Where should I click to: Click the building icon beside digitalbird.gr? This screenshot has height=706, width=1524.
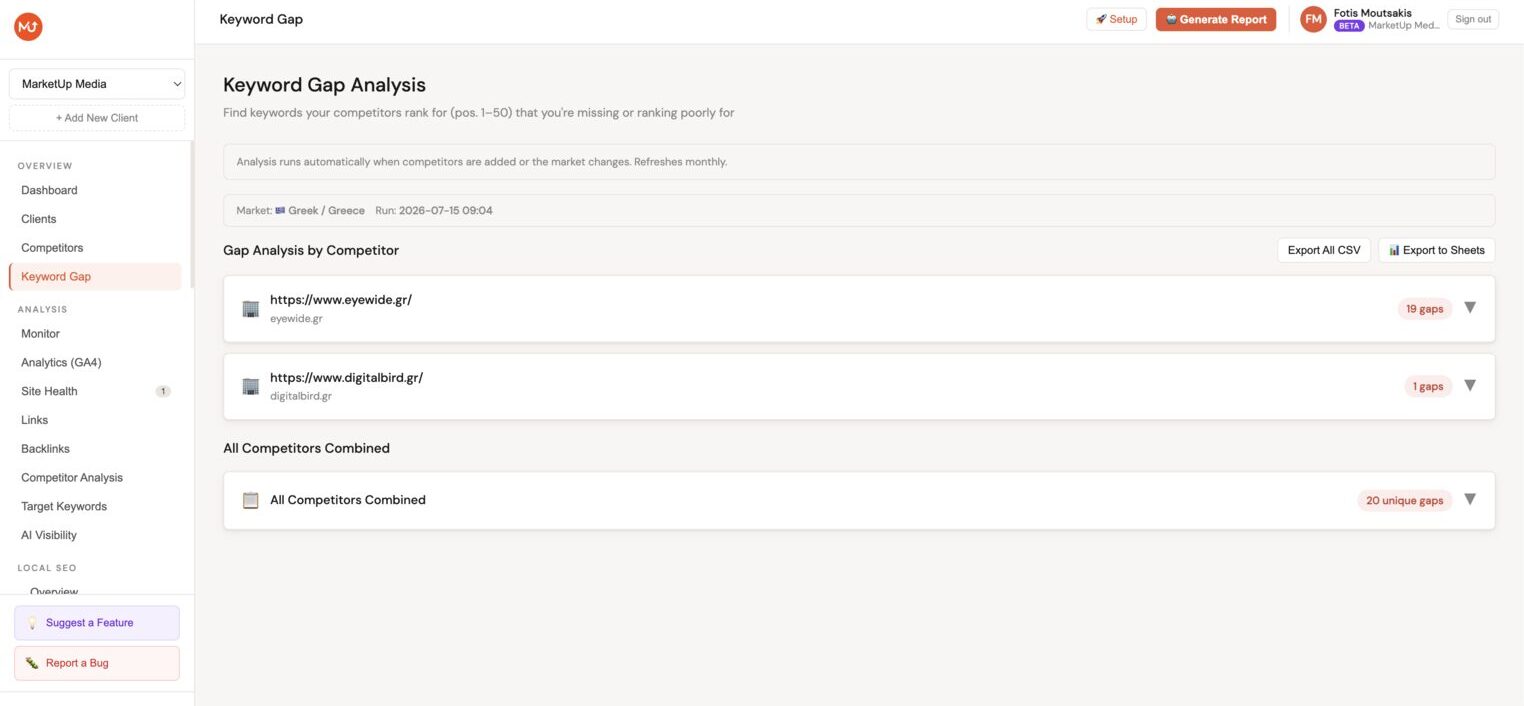[x=251, y=386]
